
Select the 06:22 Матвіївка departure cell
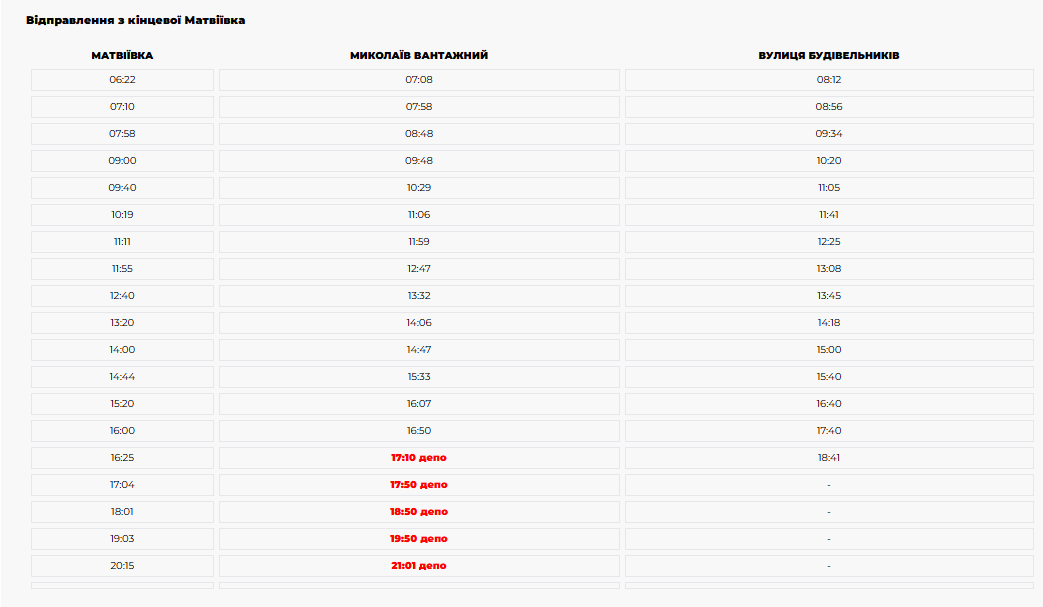(x=122, y=80)
